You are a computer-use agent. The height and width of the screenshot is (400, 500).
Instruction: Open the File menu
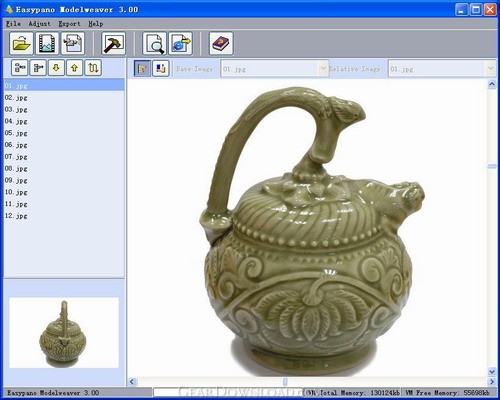pos(13,24)
